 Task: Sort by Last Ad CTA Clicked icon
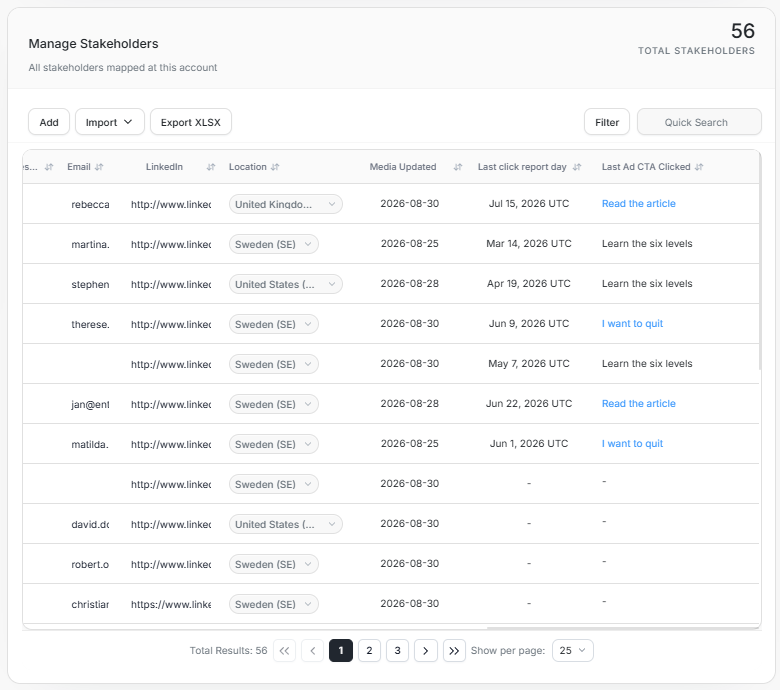pos(699,167)
